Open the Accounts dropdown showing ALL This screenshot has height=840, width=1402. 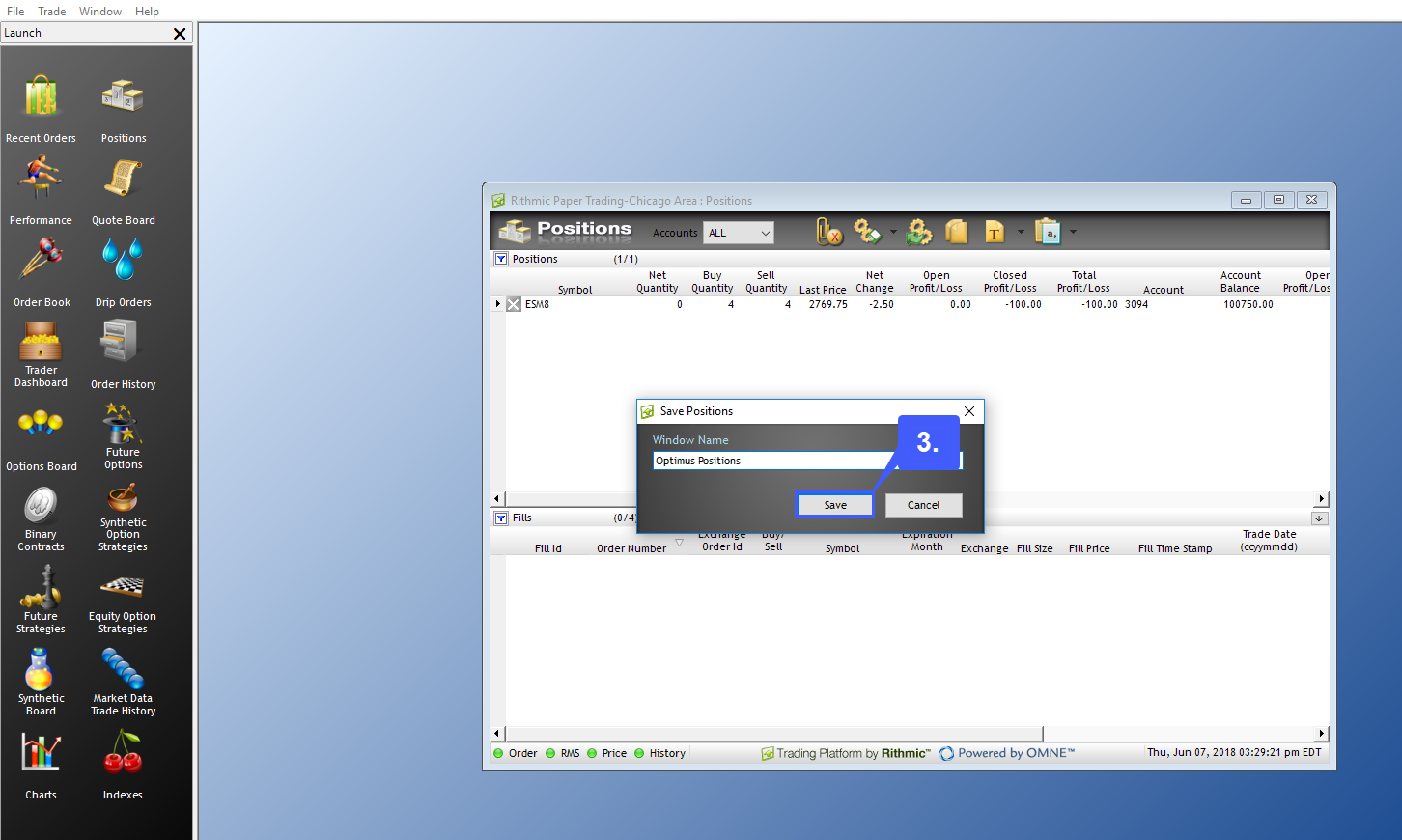click(x=739, y=233)
